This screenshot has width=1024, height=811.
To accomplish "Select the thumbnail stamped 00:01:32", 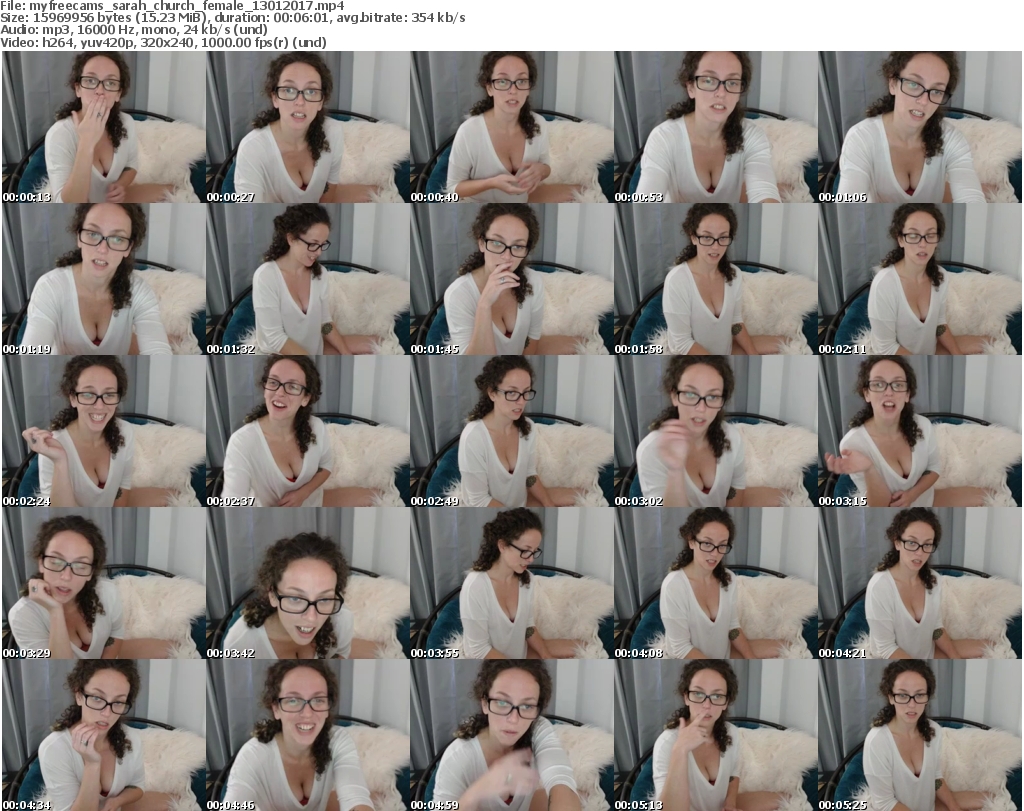I will point(308,279).
